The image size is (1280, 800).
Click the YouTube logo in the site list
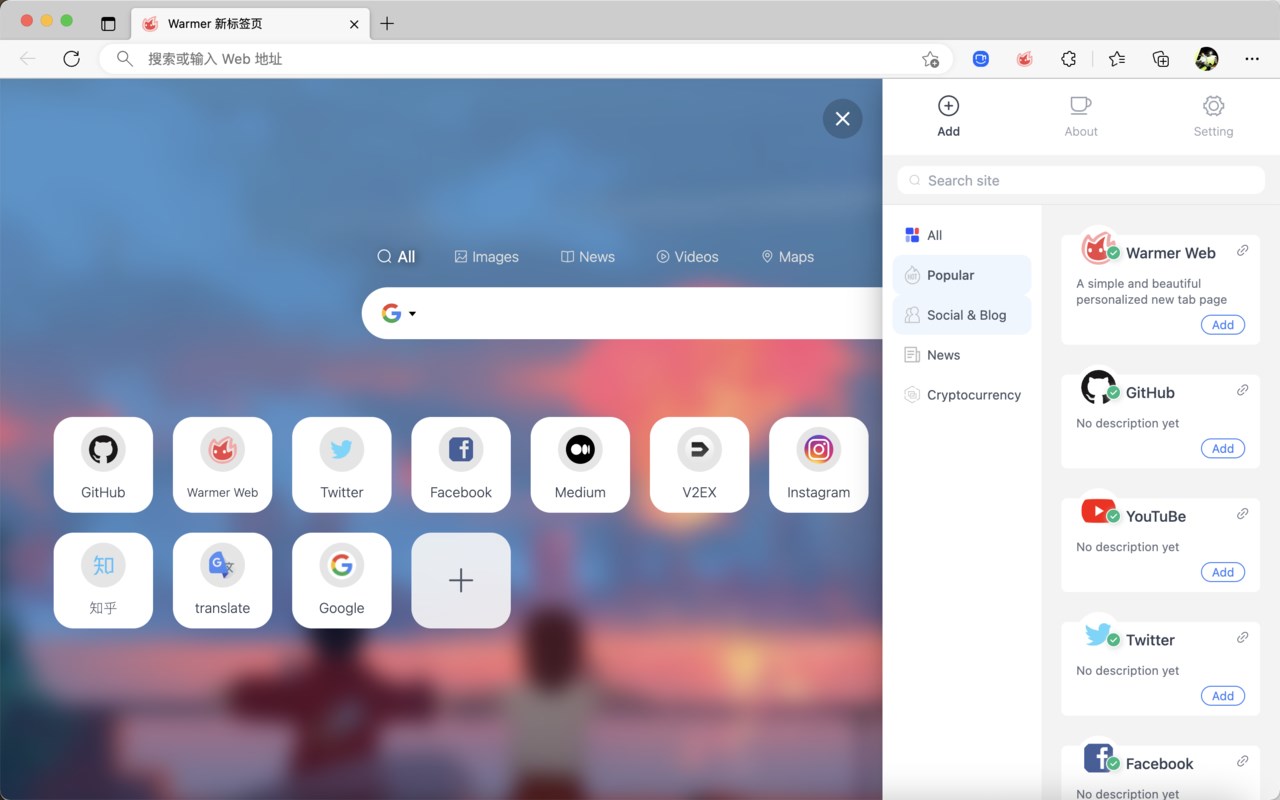coord(1098,512)
